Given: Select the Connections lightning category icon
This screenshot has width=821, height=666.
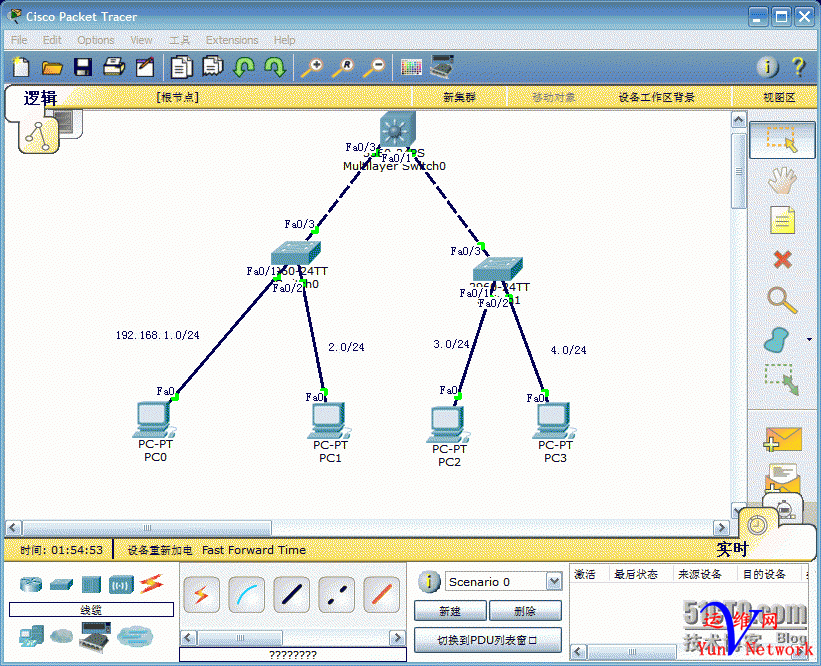Looking at the screenshot, I should coord(151,584).
